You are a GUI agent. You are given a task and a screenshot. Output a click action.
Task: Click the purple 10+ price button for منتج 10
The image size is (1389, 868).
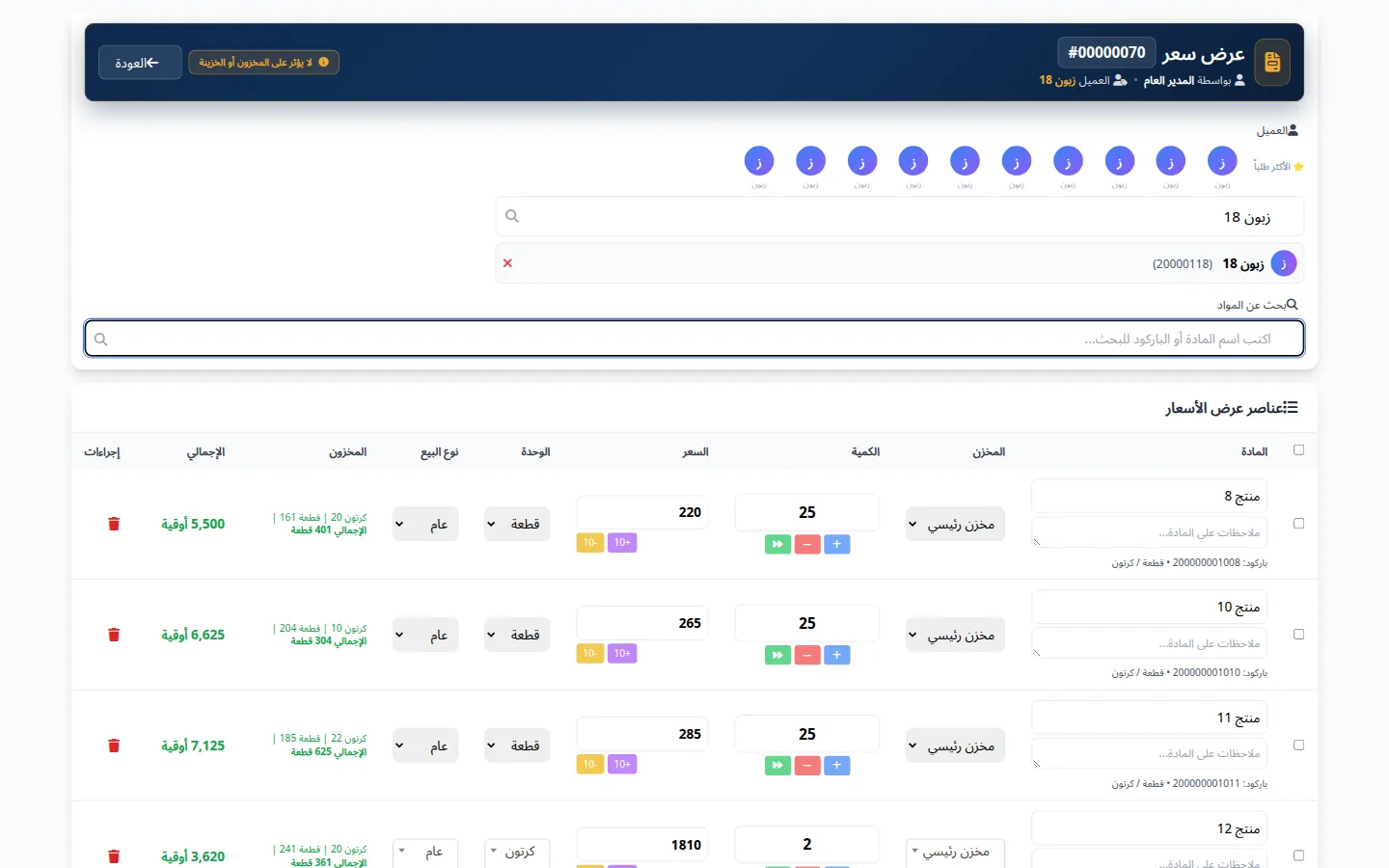click(x=622, y=654)
